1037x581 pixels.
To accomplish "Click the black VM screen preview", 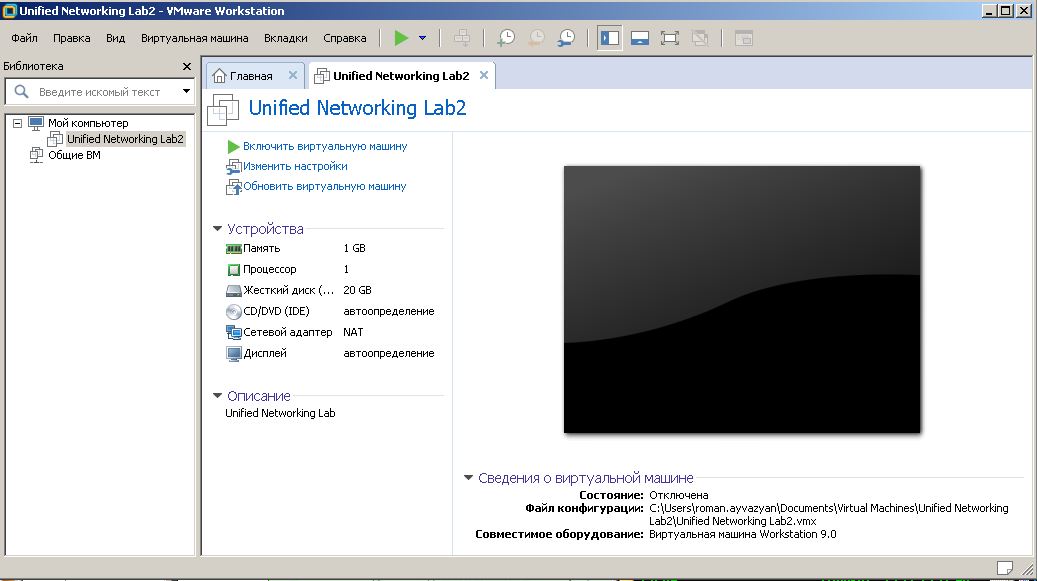I will point(741,299).
